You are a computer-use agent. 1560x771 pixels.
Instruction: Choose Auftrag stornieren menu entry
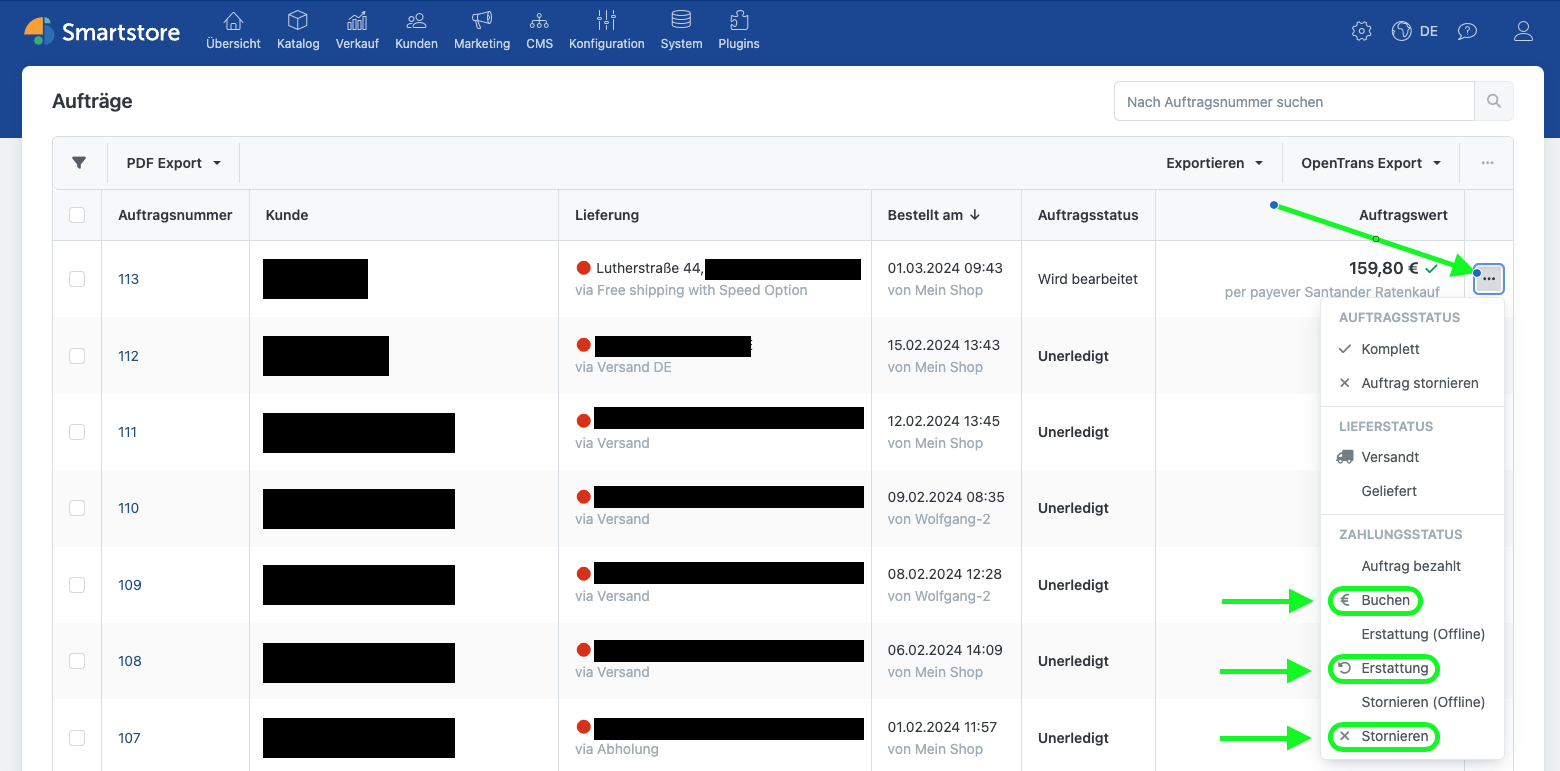point(1412,383)
